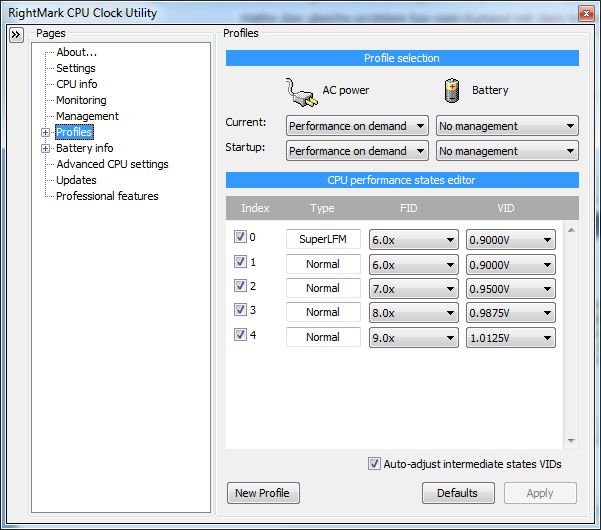Go to the Updates page
The image size is (601, 530).
(76, 180)
